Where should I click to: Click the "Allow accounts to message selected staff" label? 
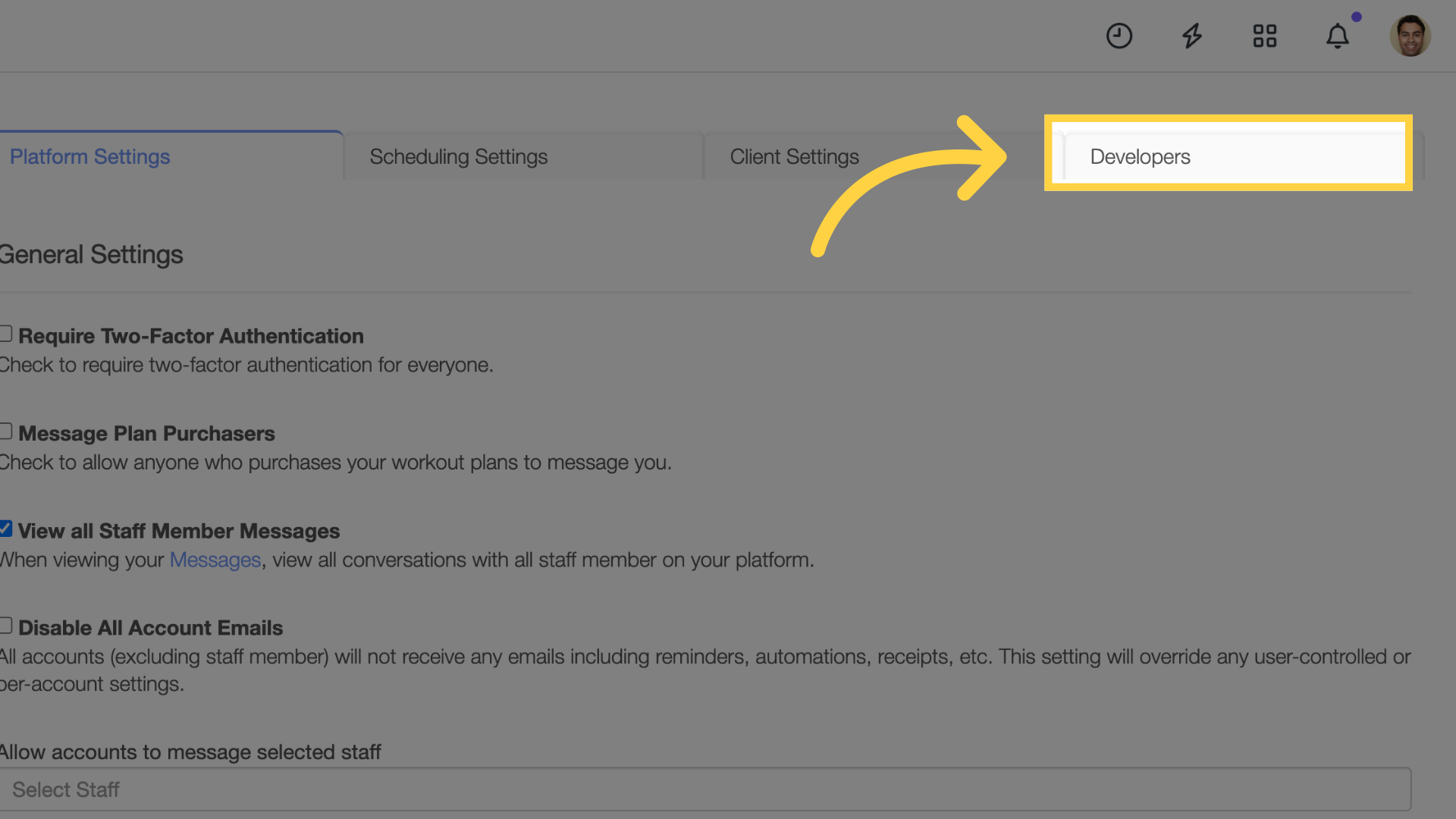point(190,752)
